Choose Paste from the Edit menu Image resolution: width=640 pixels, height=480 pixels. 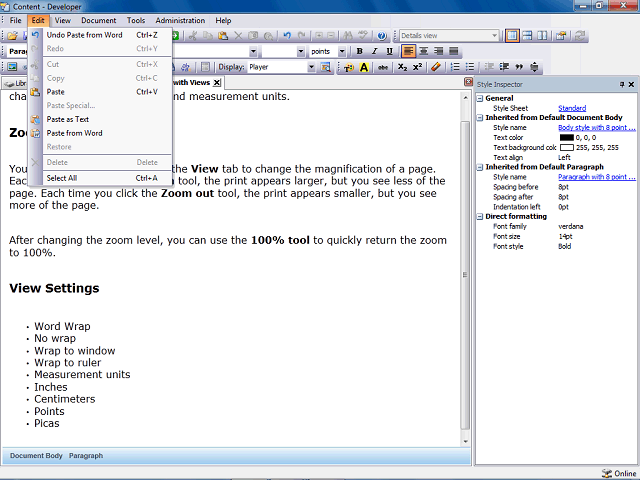[100, 92]
